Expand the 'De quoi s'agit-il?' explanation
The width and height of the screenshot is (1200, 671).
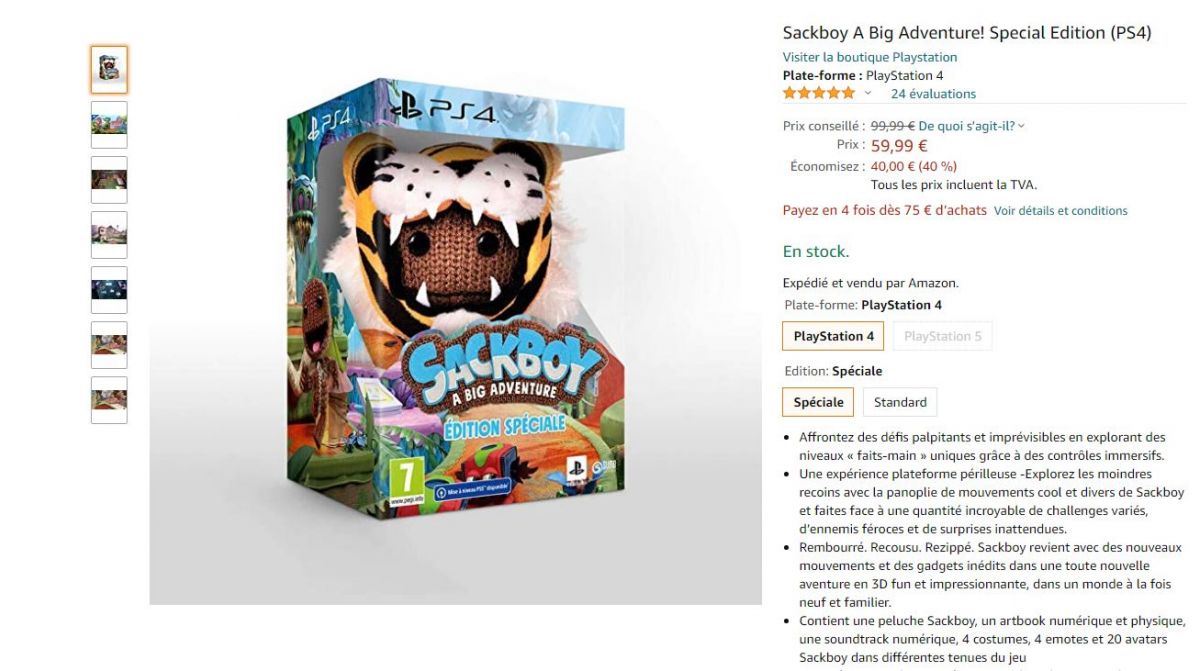(x=971, y=126)
